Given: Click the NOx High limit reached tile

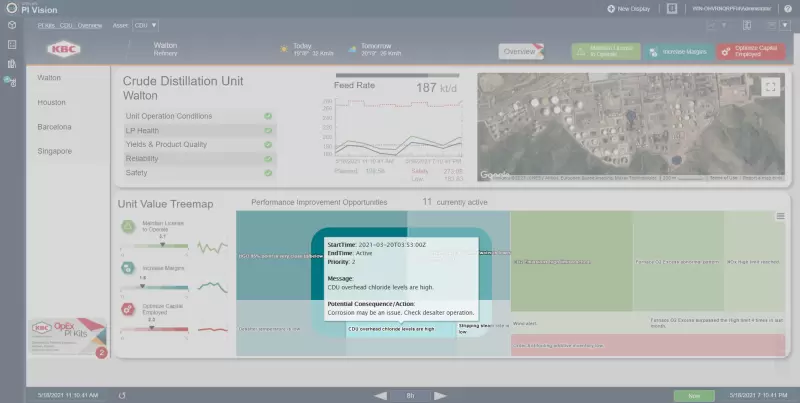Looking at the screenshot, I should point(754,262).
